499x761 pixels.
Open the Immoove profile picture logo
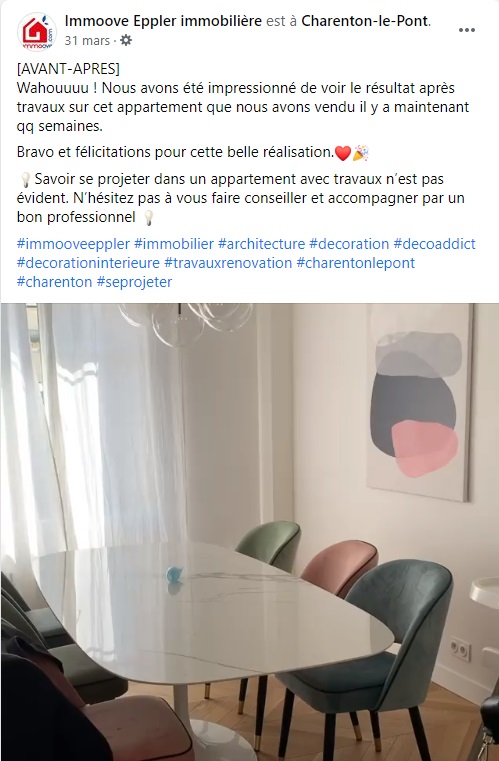click(37, 32)
